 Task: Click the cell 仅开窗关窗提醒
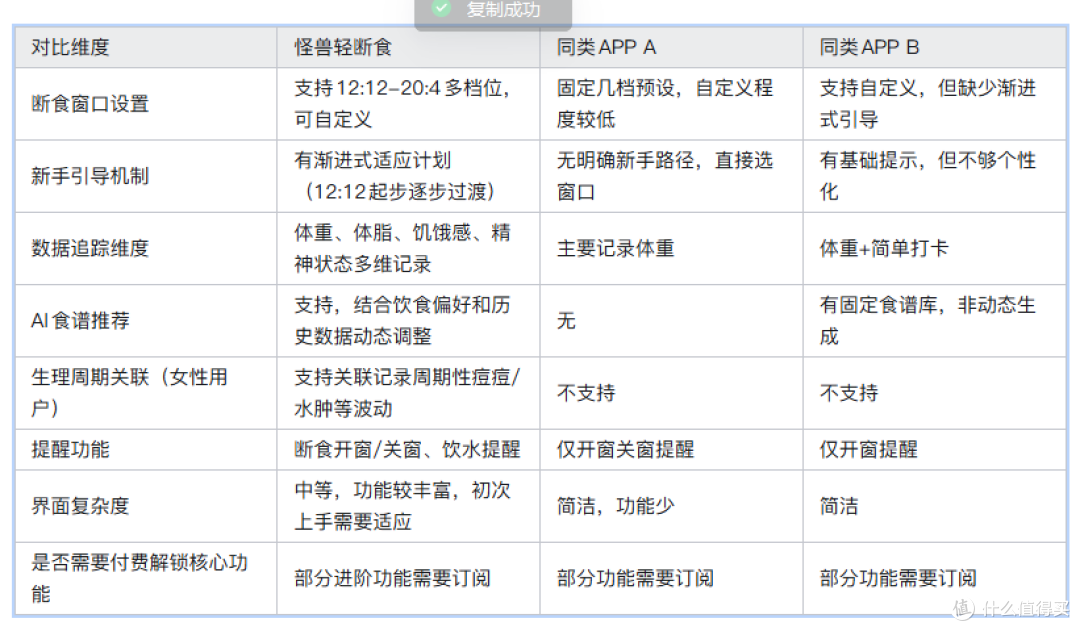click(x=672, y=450)
